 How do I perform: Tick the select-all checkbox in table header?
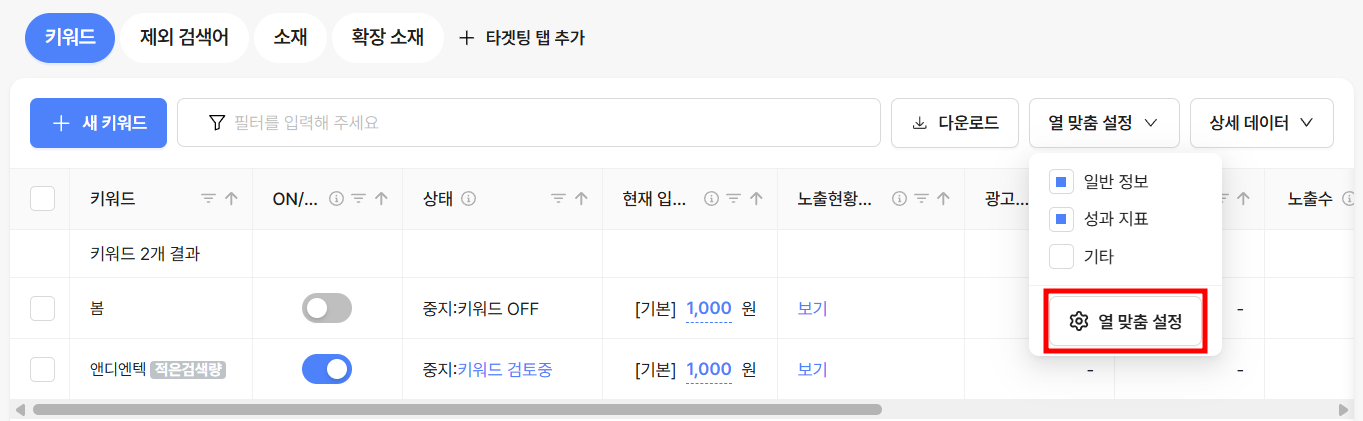(x=42, y=199)
